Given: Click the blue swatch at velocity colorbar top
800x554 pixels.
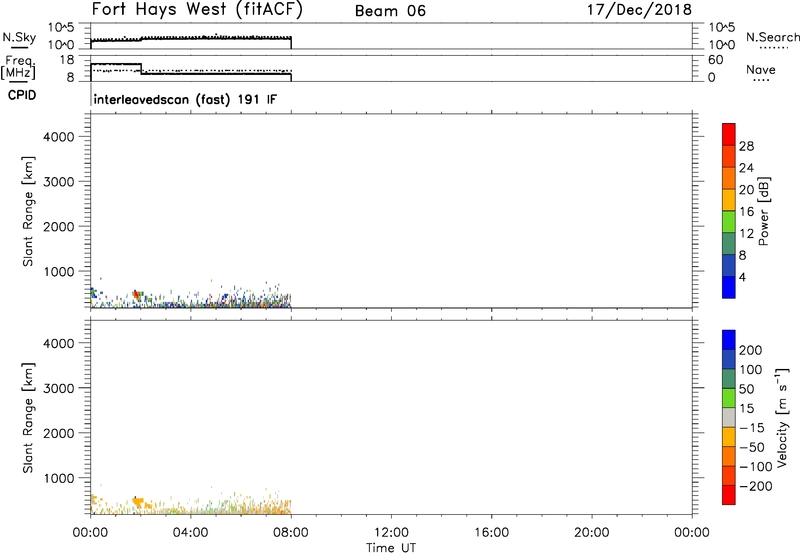Looking at the screenshot, I should point(729,340).
